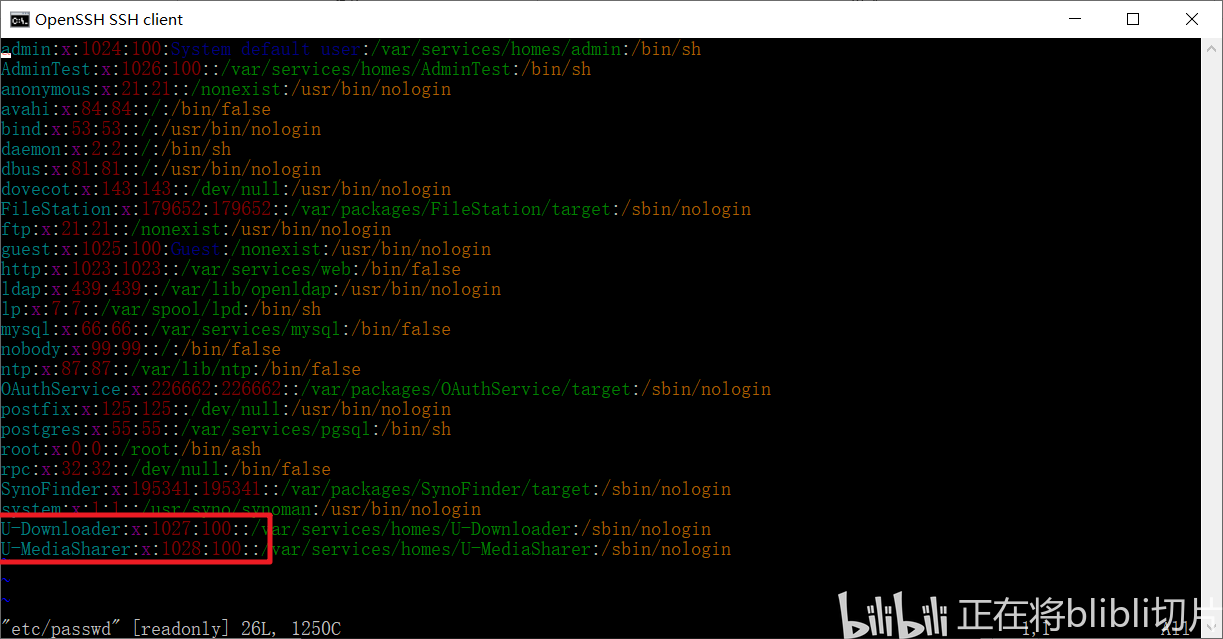This screenshot has width=1223, height=639.
Task: Click the path '/var/services/homes/admin'
Action: pos(496,49)
